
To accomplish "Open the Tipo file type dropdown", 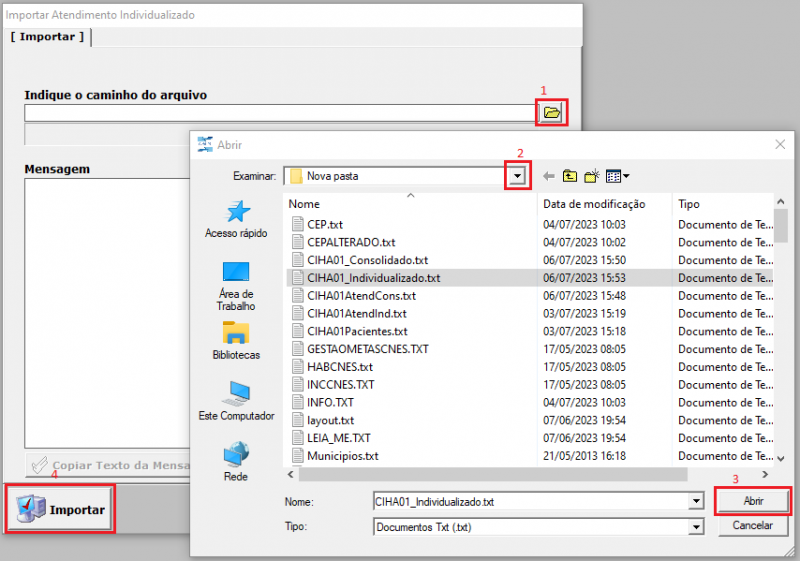I will click(696, 525).
